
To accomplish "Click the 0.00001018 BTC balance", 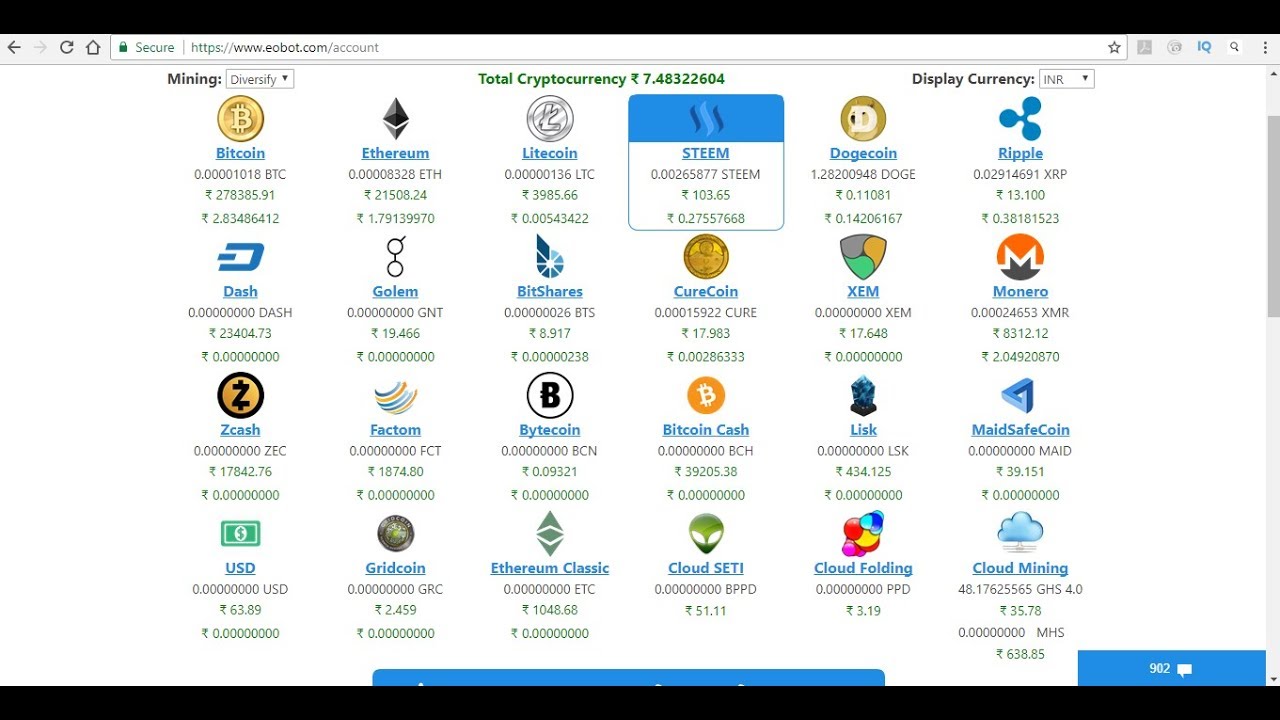I will coord(240,174).
